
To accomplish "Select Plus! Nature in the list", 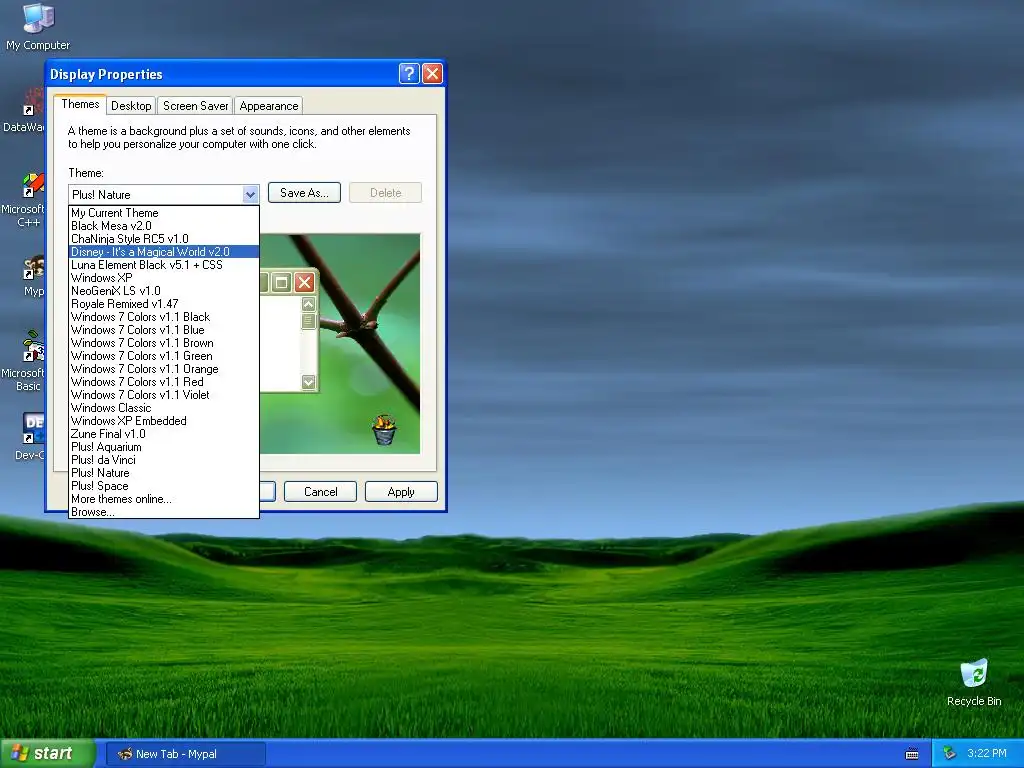I will (164, 473).
